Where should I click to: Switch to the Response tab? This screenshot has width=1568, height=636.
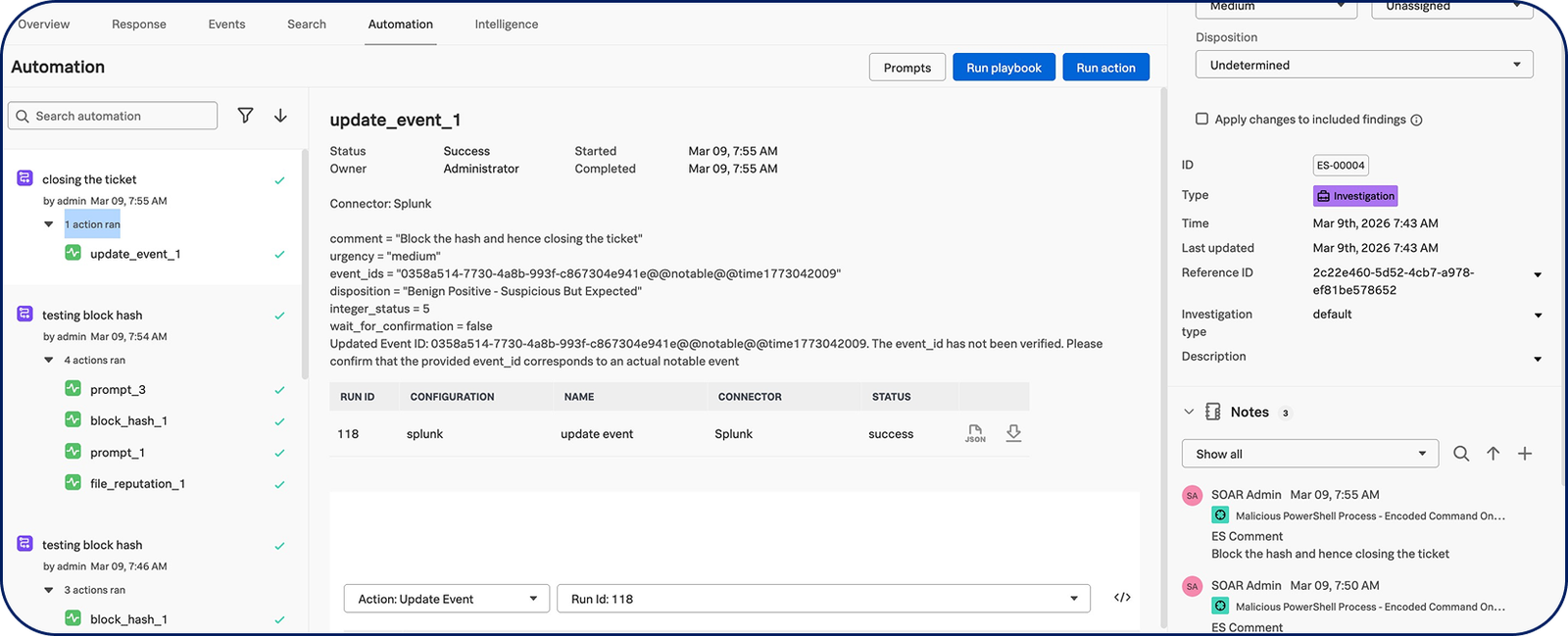tap(139, 24)
